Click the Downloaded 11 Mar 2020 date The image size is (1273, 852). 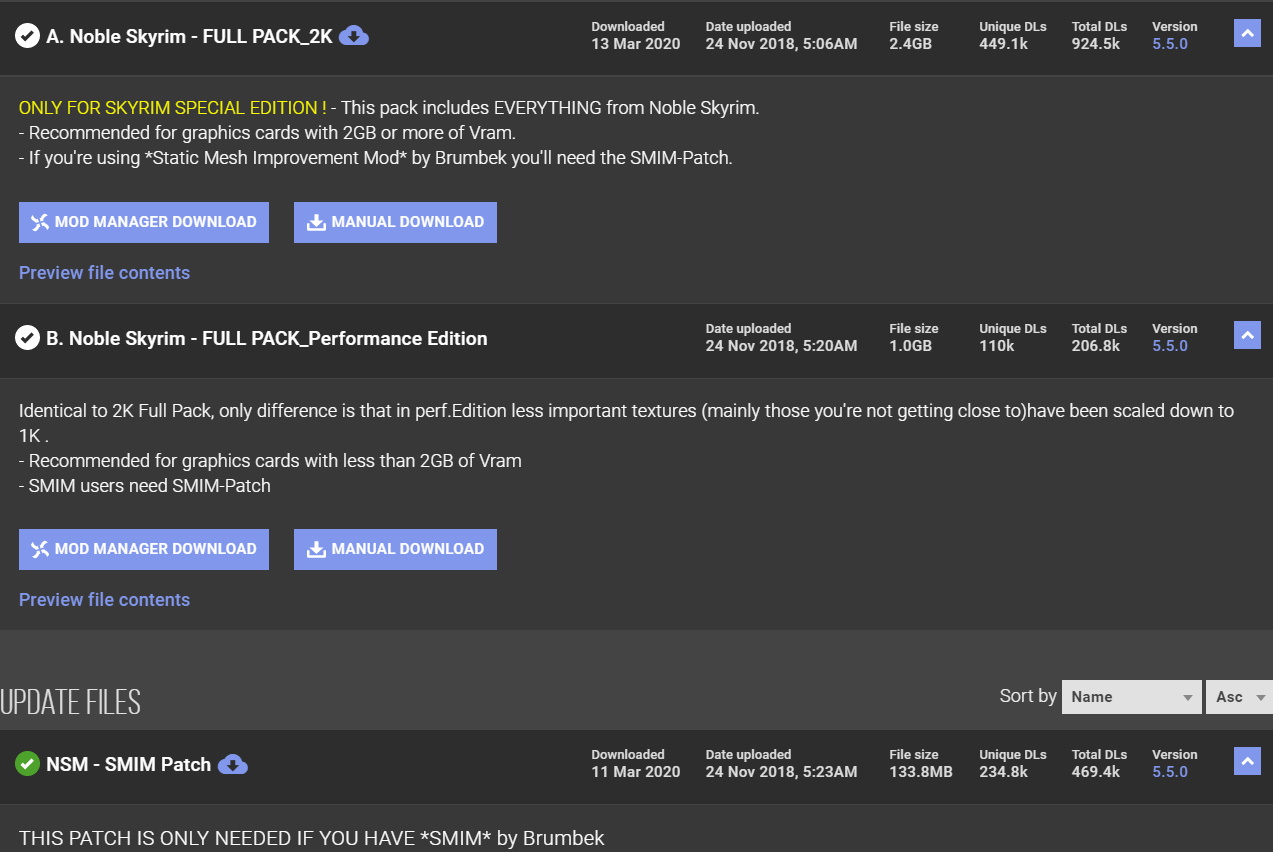pos(636,772)
